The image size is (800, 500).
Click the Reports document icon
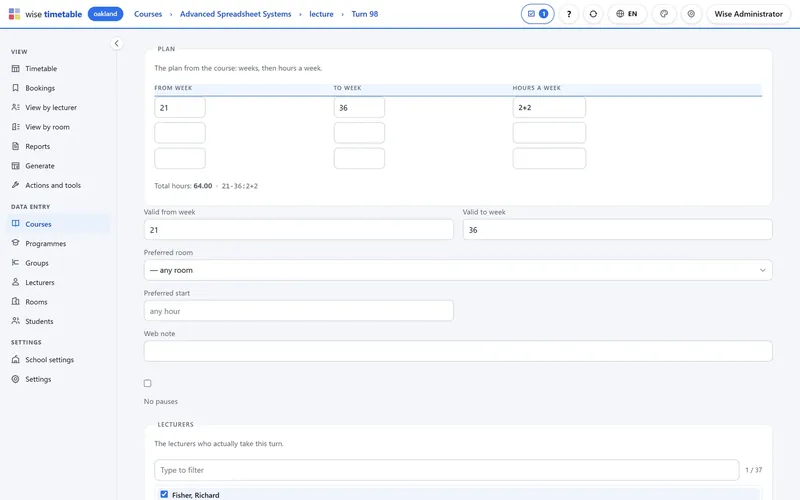pos(15,146)
